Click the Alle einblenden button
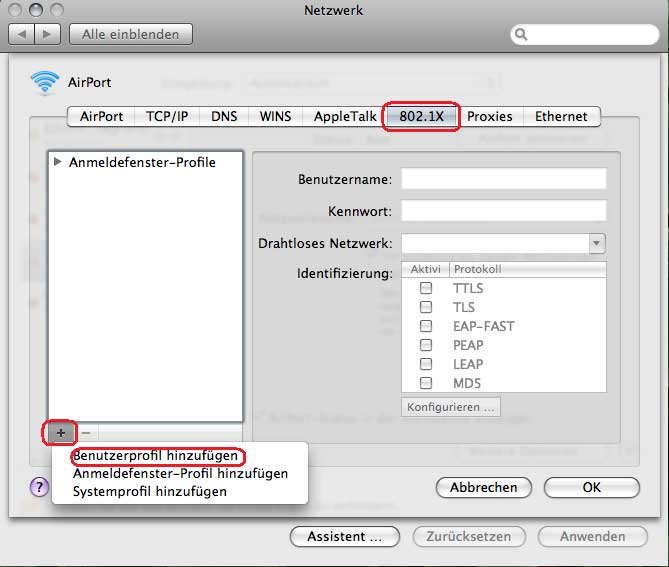The width and height of the screenshot is (669, 567). tap(131, 34)
